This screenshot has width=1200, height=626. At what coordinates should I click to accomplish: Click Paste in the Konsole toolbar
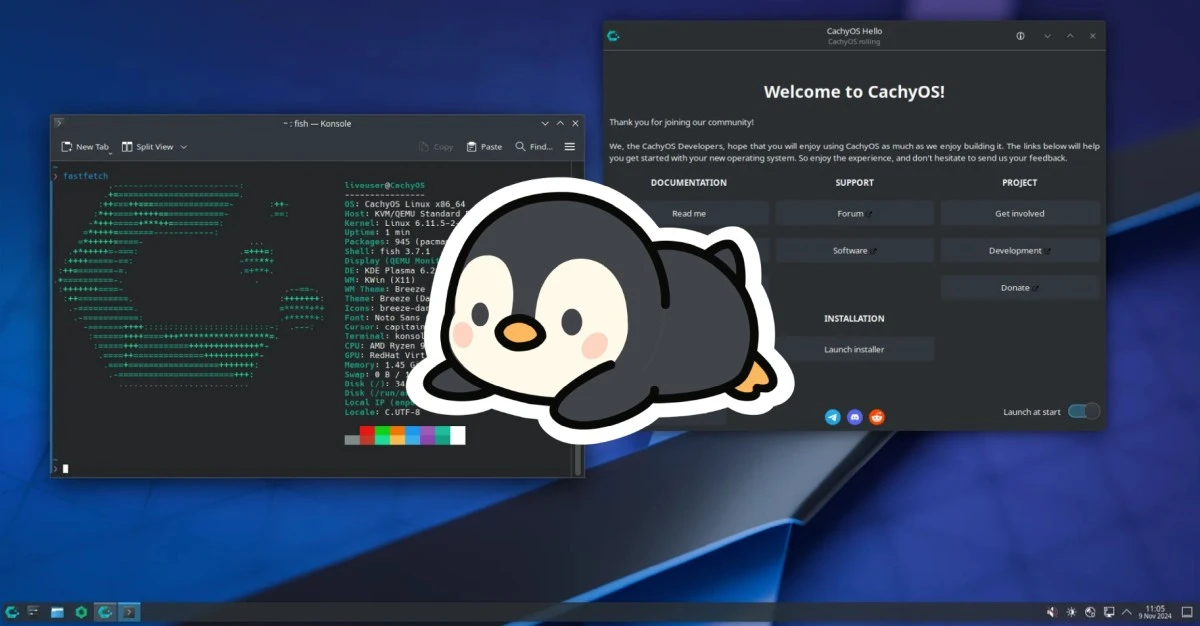pos(484,147)
